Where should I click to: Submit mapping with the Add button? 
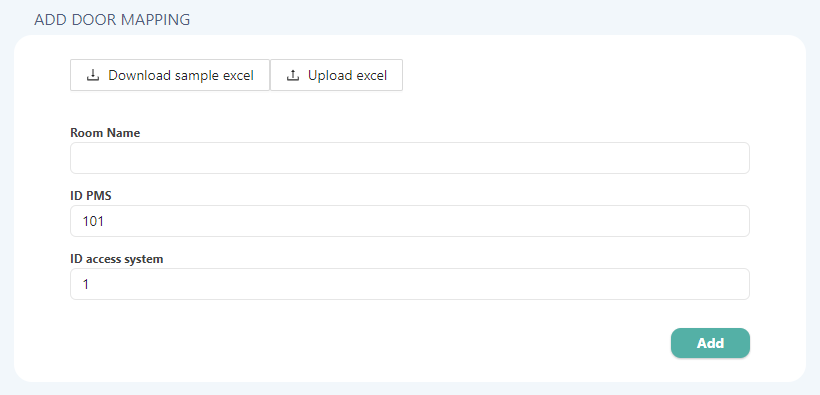pos(710,343)
